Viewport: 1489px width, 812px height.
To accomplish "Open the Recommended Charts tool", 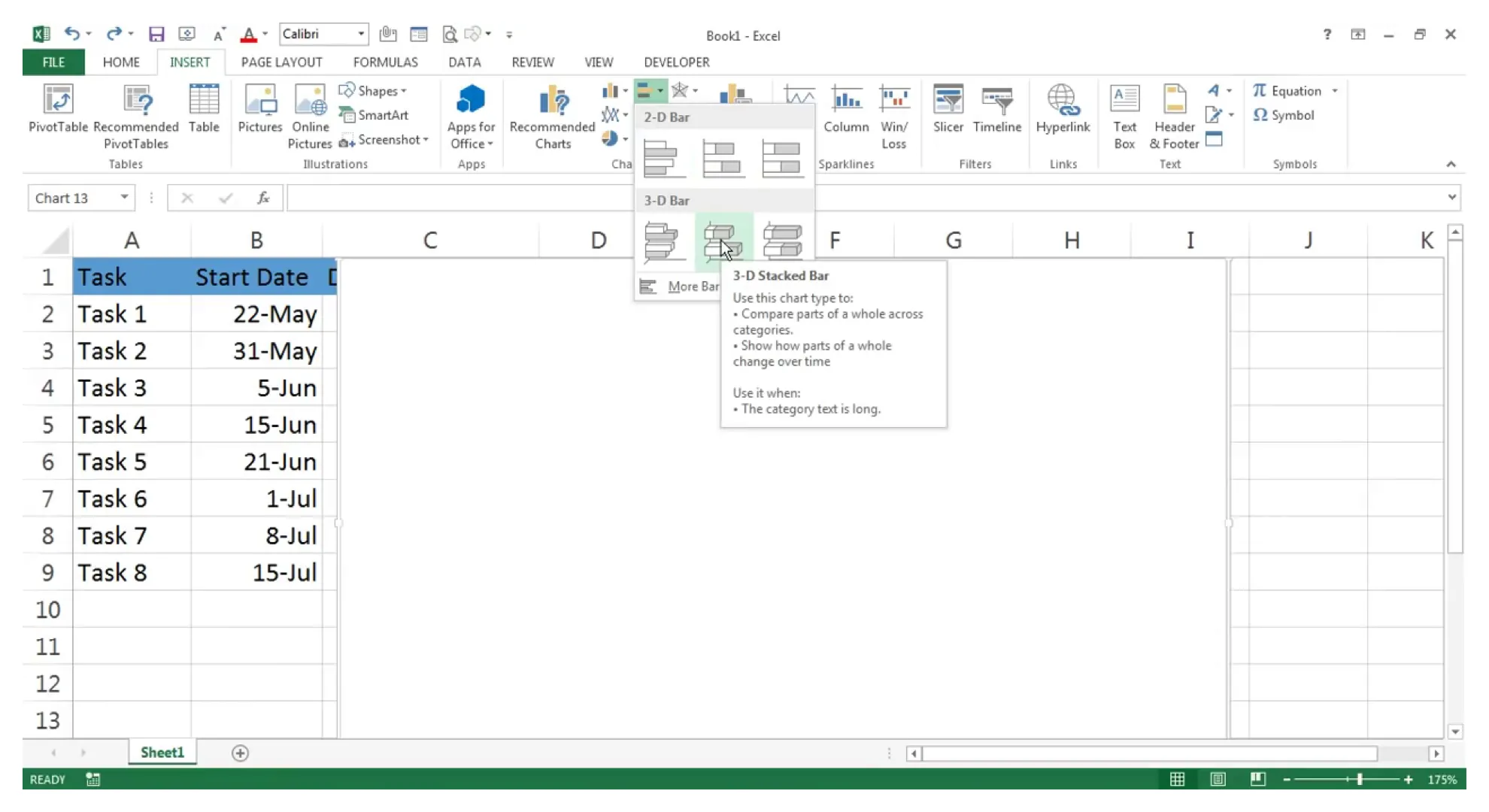I will point(553,113).
